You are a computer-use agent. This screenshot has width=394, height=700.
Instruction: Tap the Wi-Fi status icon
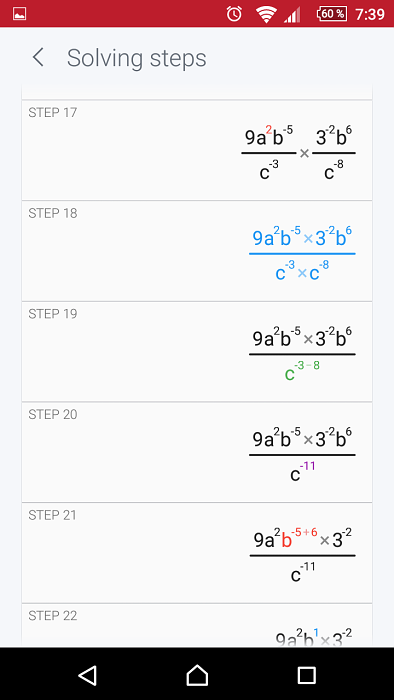coord(266,14)
